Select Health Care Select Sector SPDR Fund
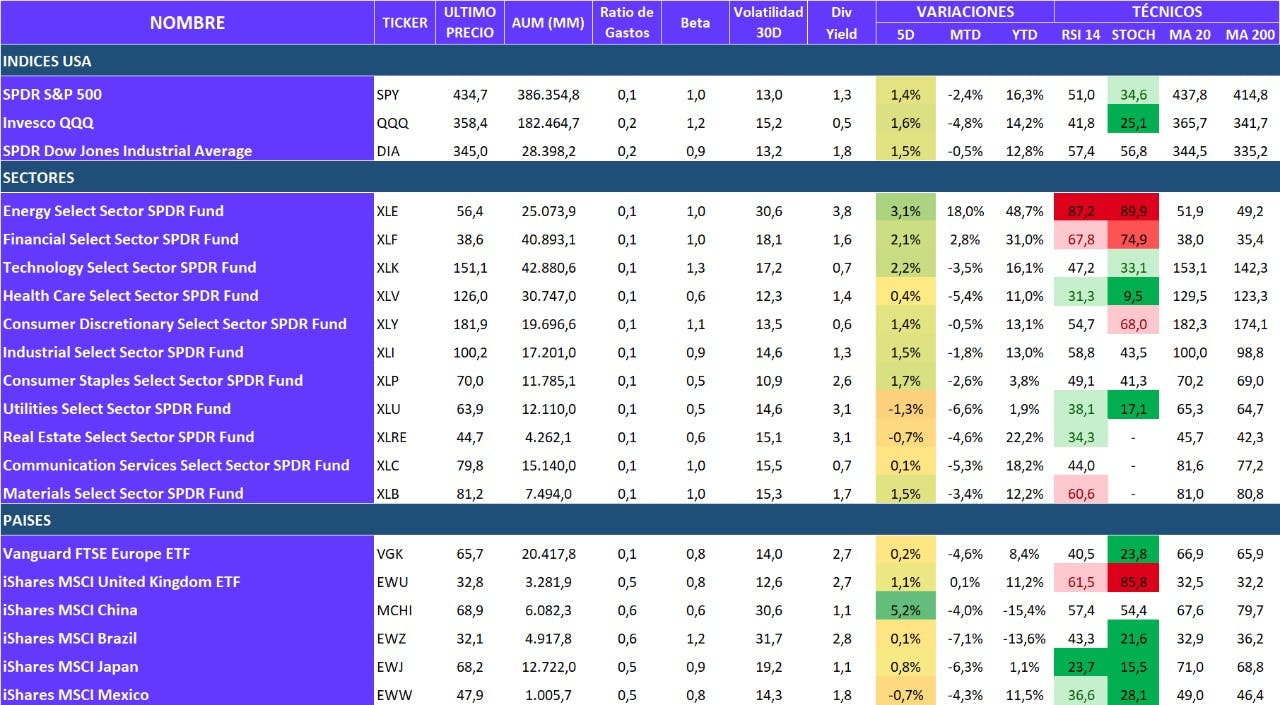The width and height of the screenshot is (1280, 705). pos(187,295)
